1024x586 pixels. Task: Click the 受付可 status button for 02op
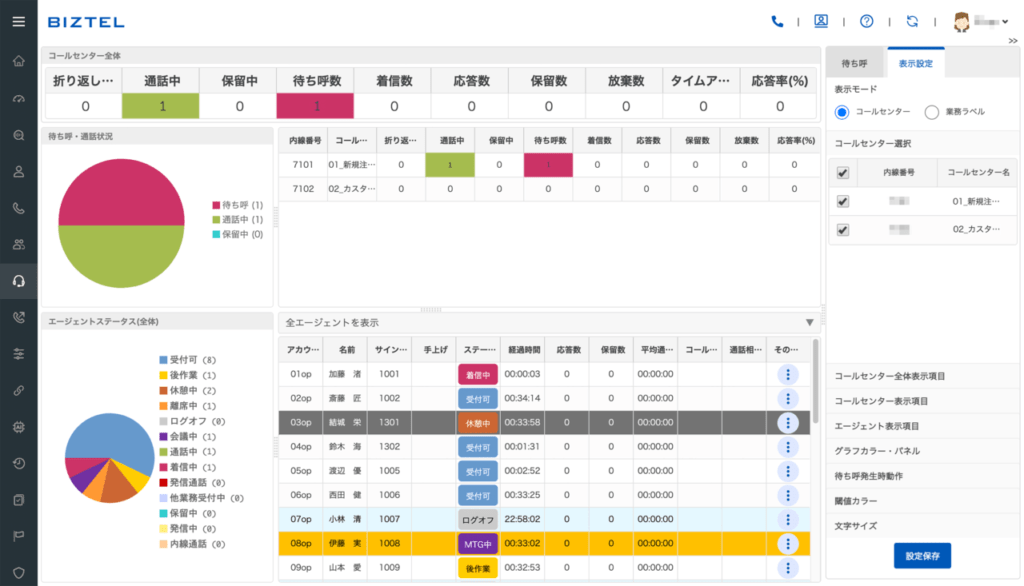coord(477,398)
